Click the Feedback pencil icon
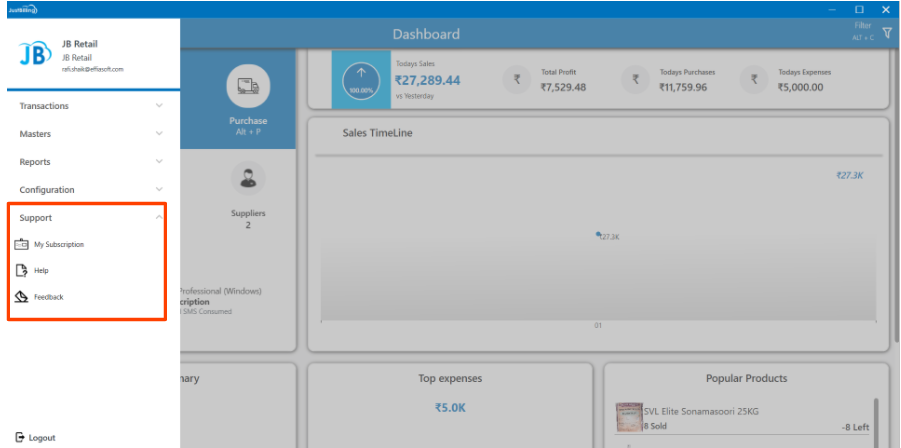Viewport: 901px width, 448px height. (x=21, y=297)
